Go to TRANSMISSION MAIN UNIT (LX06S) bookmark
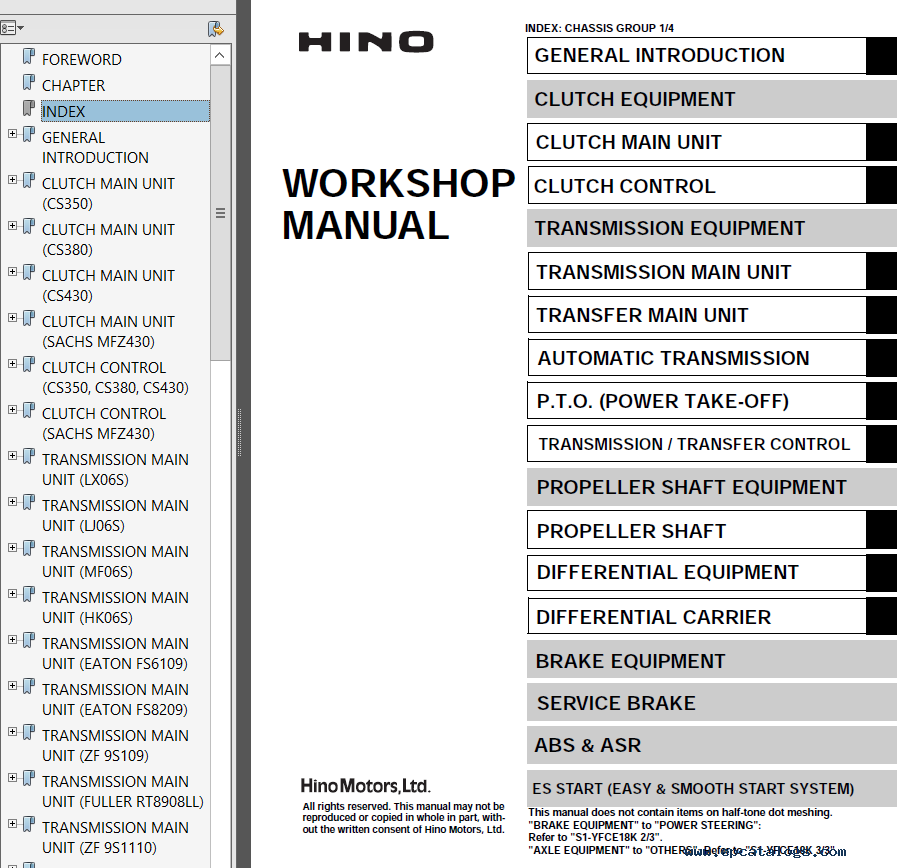 115,470
